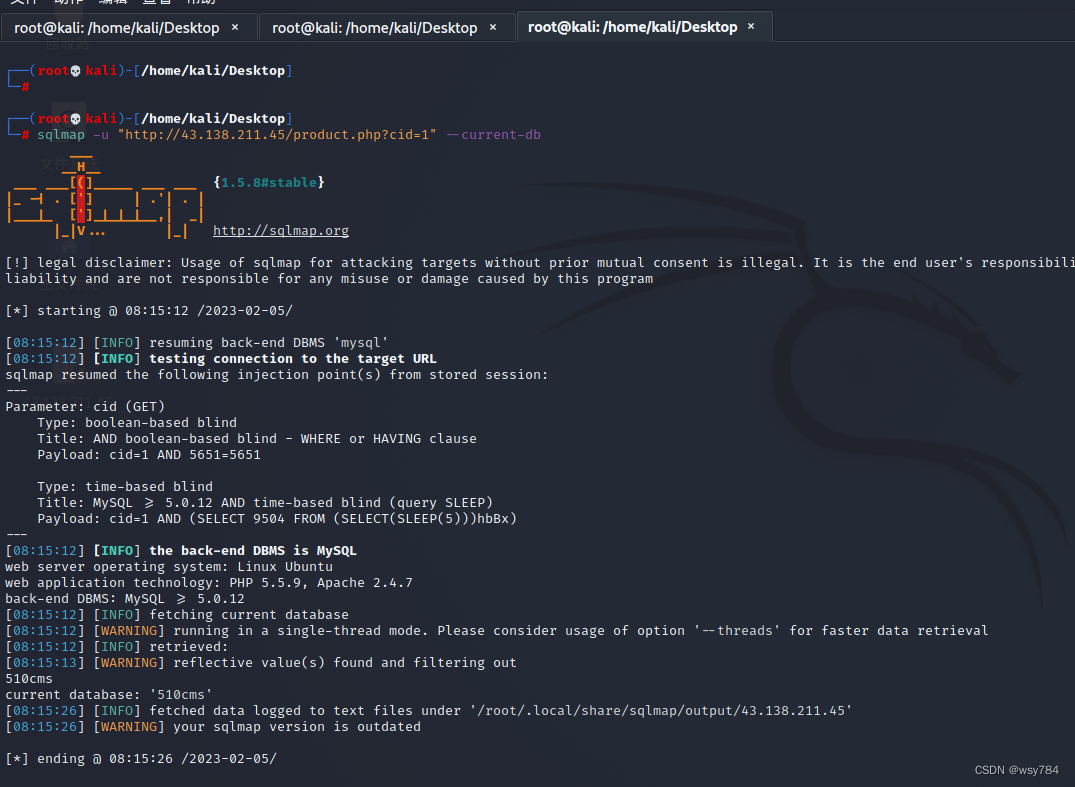Click "current database: '510cms'" line
This screenshot has height=787, width=1075.
click(x=108, y=695)
